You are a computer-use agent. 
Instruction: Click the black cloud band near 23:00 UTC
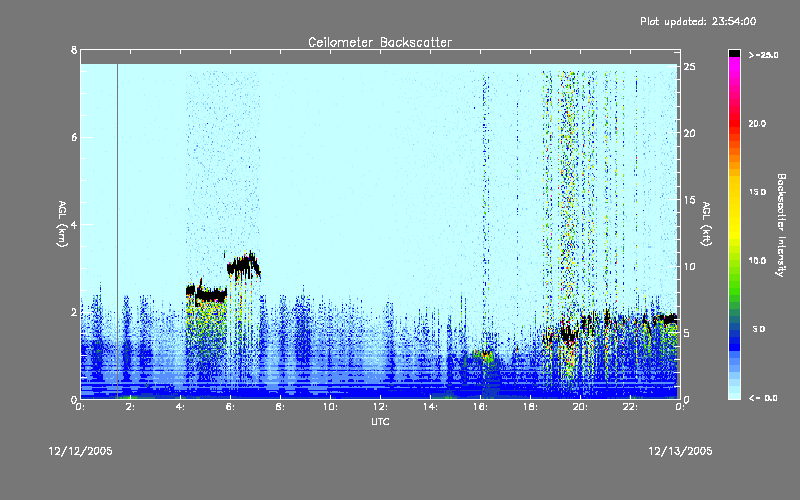click(666, 319)
